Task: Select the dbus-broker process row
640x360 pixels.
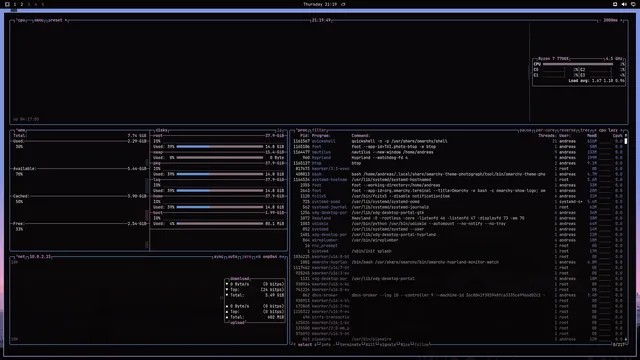Action: pos(457,295)
